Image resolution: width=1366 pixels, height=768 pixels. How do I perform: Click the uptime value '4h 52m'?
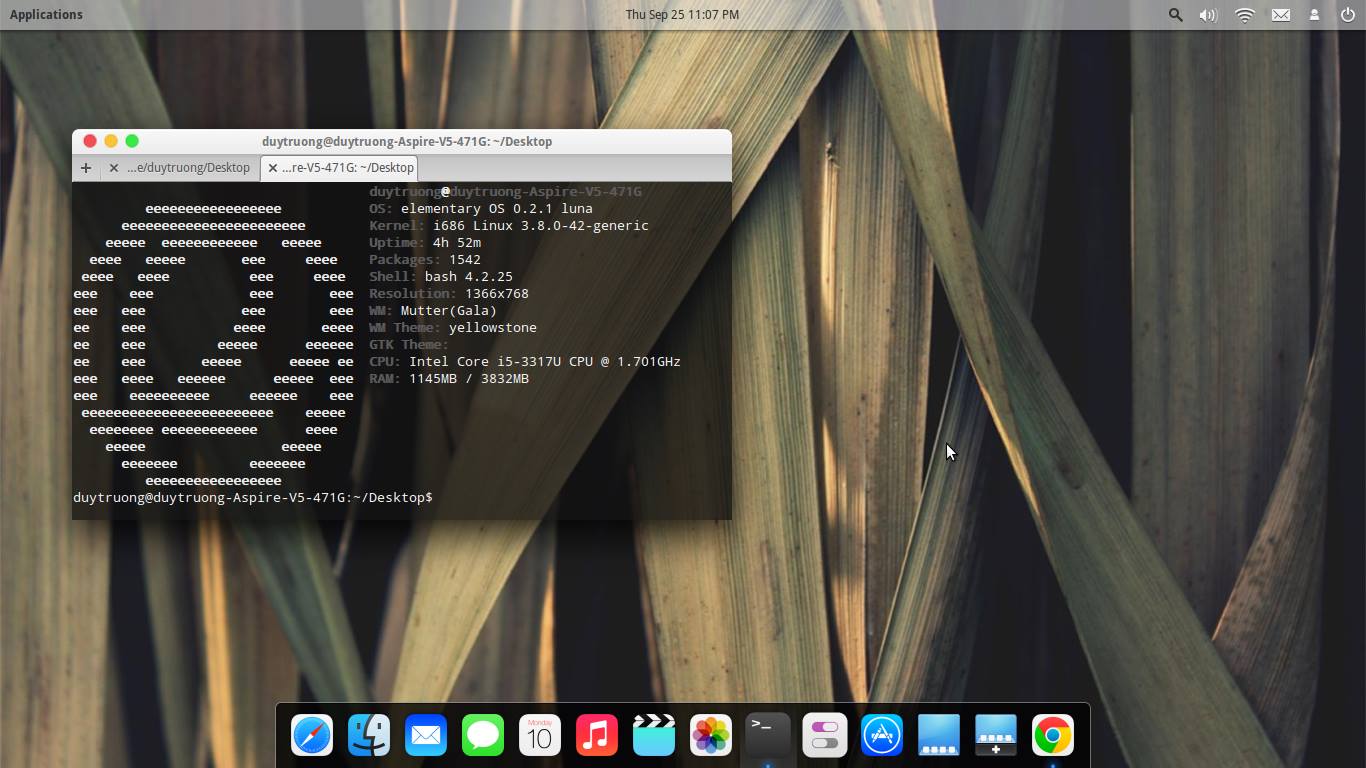coord(457,242)
